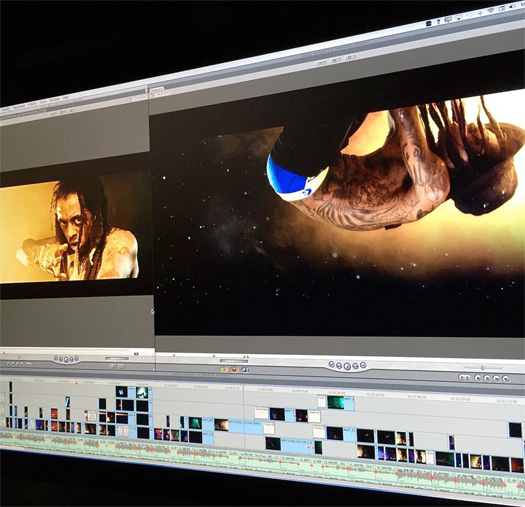Click Play Around Current Frame in Viewer
The height and width of the screenshot is (507, 525).
pos(71,359)
